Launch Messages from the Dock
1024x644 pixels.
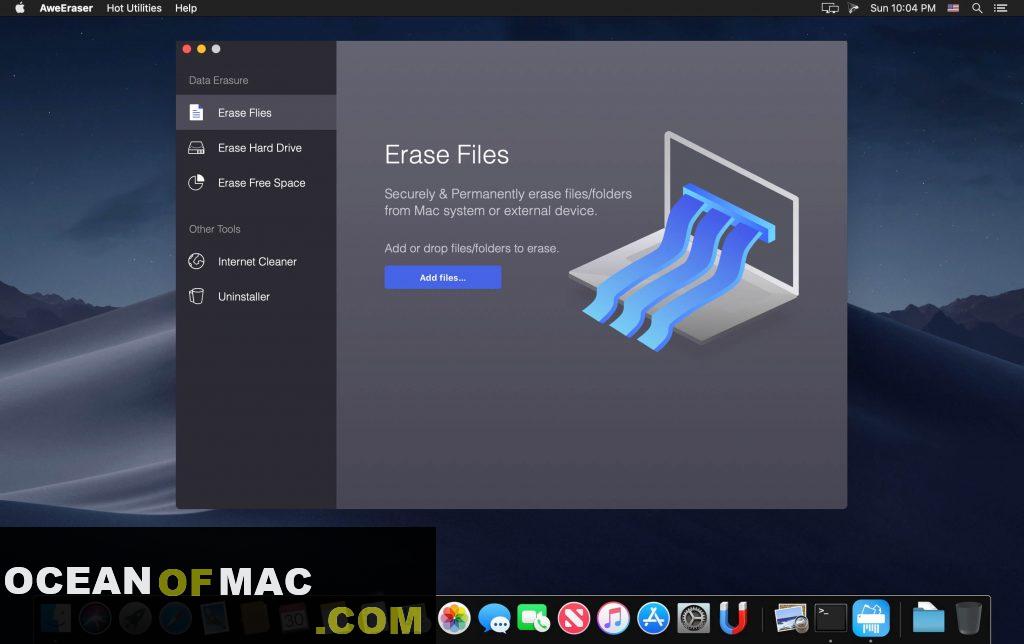point(494,617)
